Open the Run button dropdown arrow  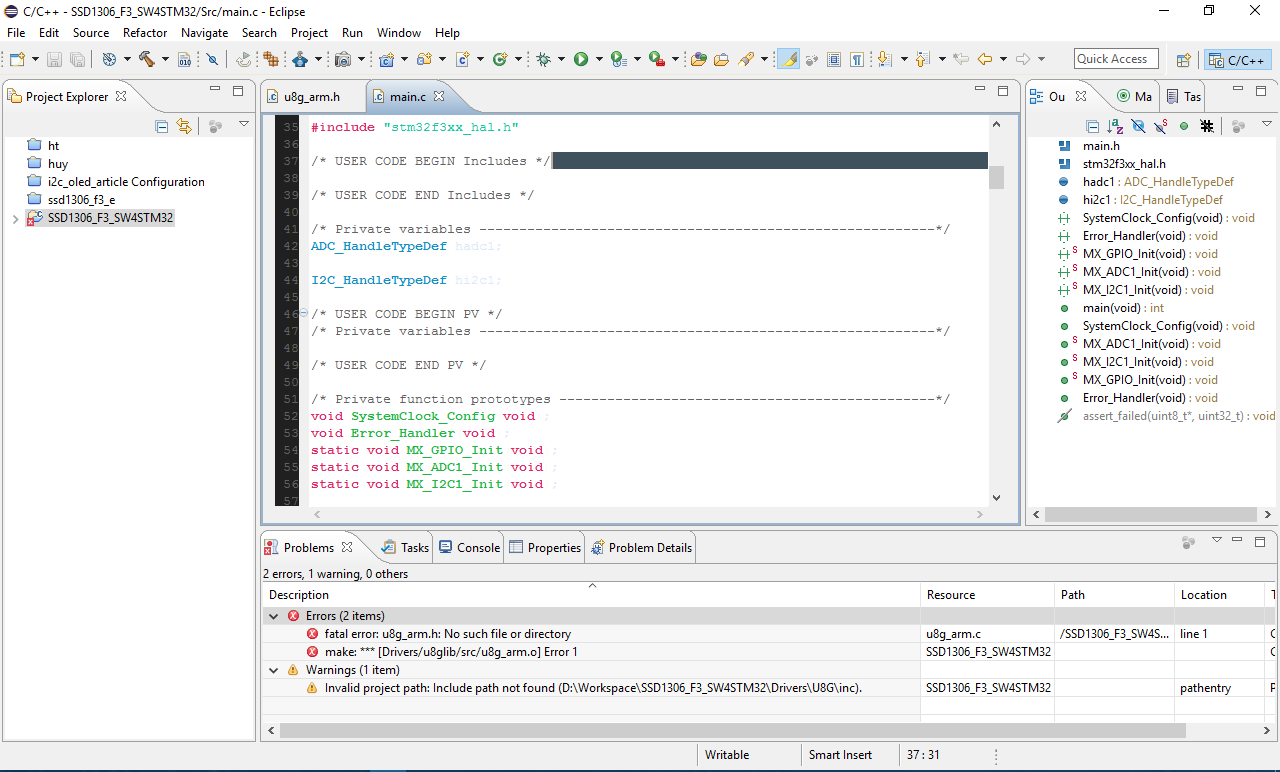click(599, 60)
